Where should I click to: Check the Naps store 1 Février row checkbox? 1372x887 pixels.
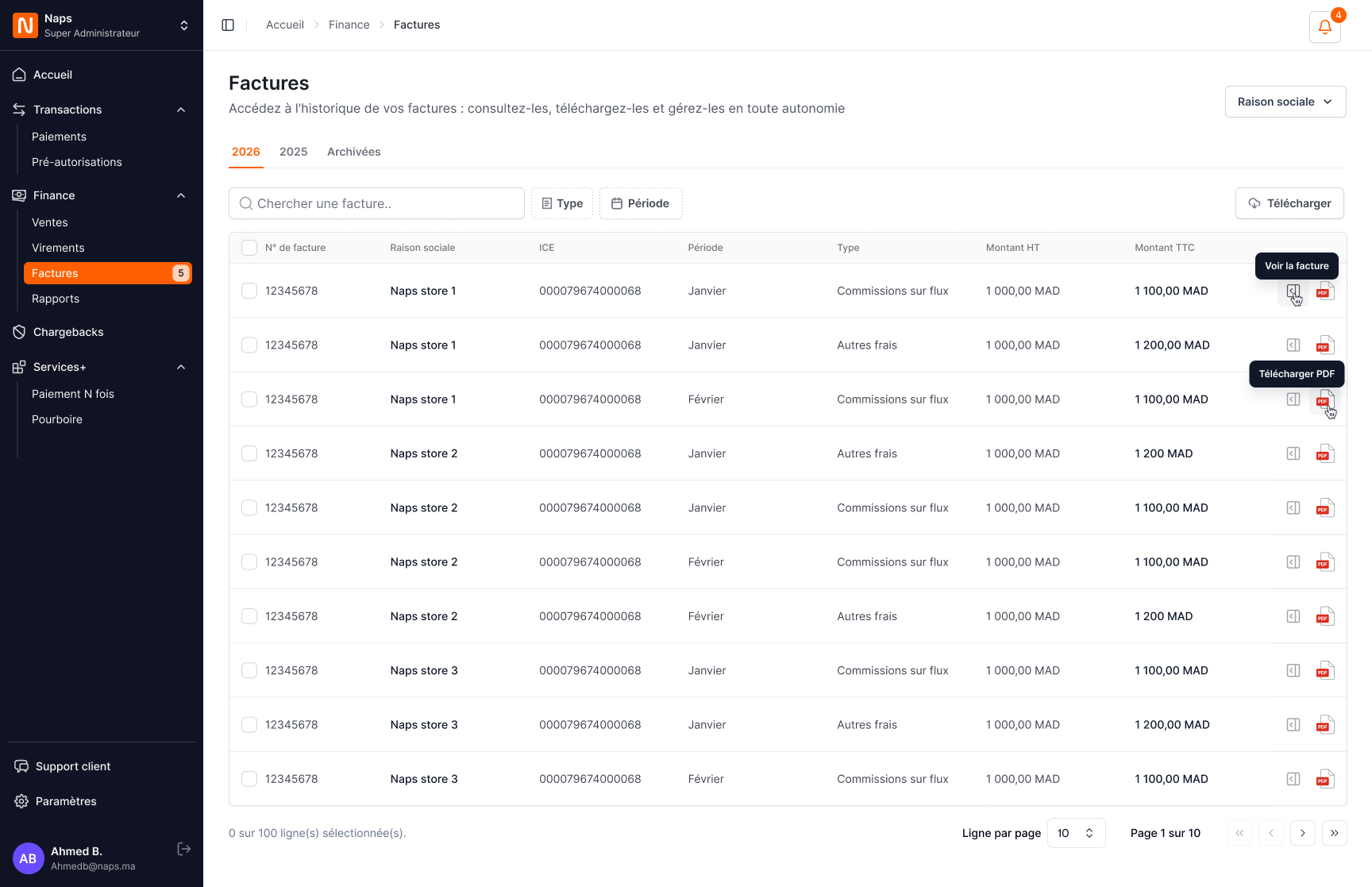(x=249, y=399)
